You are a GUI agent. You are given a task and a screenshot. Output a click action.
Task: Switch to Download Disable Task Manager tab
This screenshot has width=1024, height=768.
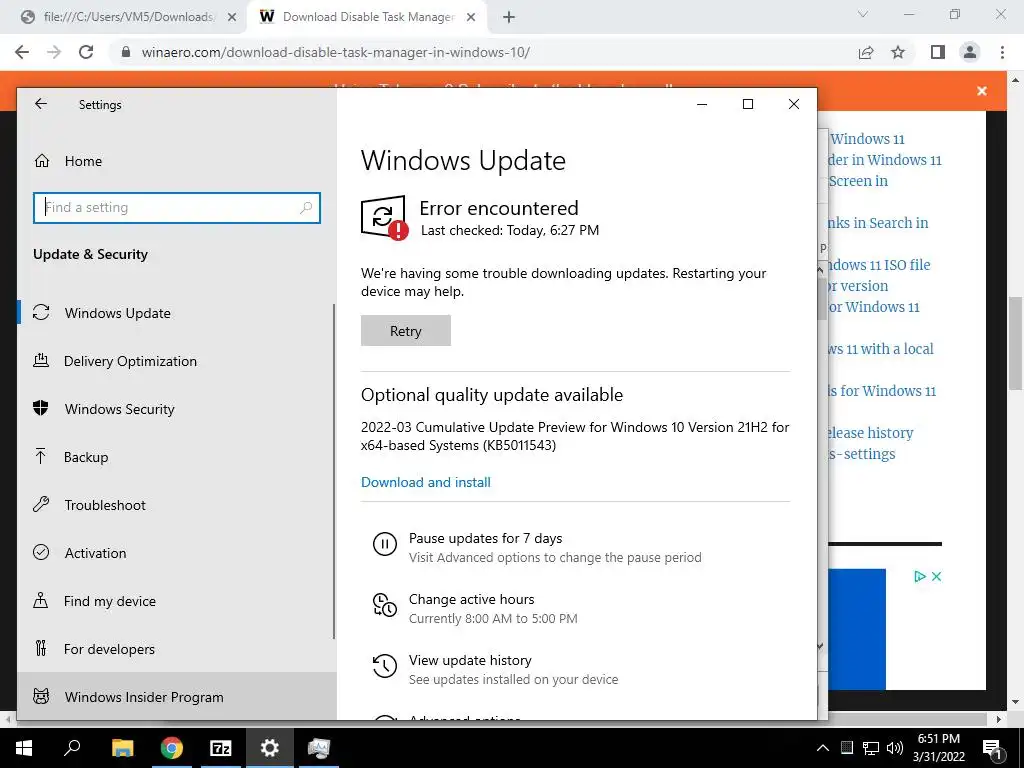(368, 17)
